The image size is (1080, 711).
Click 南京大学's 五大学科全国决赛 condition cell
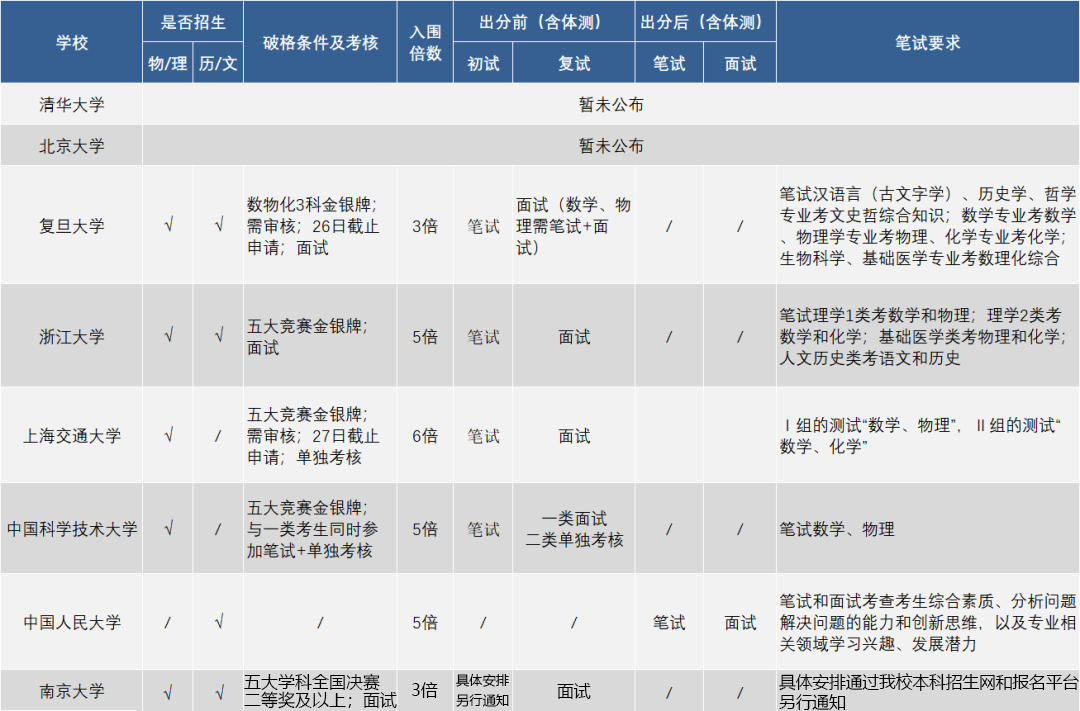coord(320,691)
